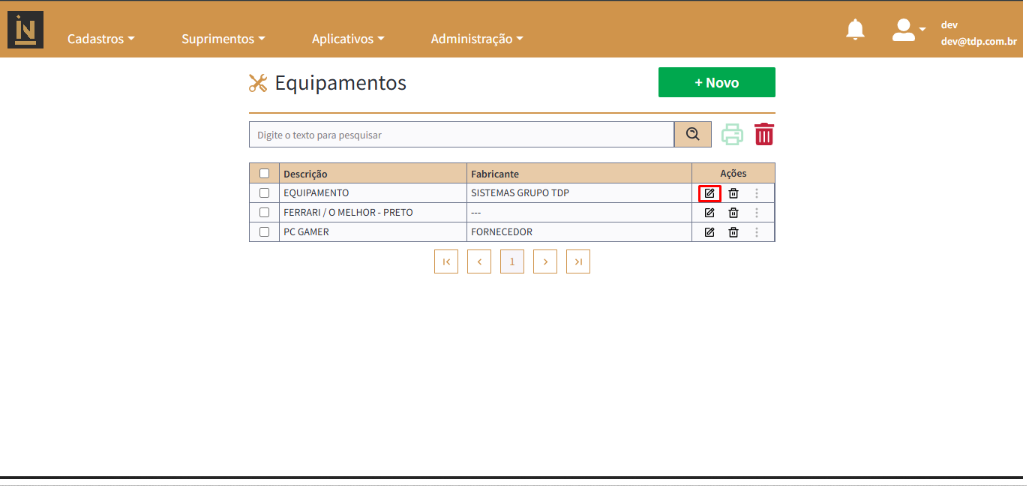Click the green printer icon
This screenshot has width=1027, height=486.
click(732, 134)
